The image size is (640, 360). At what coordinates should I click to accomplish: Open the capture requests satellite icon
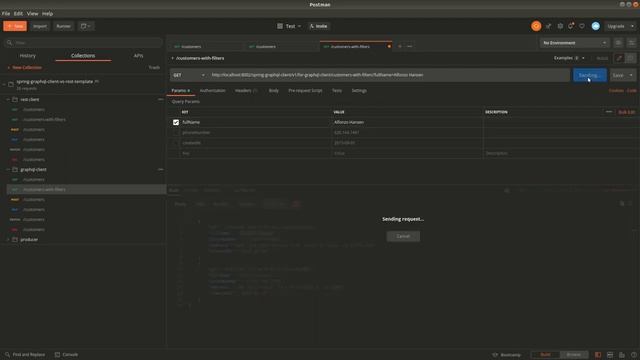coord(548,26)
